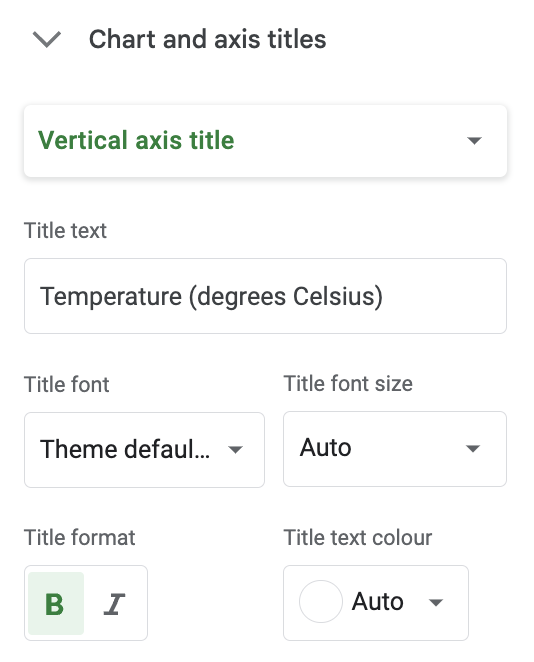Image resolution: width=534 pixels, height=662 pixels.
Task: Click the white colour circle swatch
Action: point(320,602)
